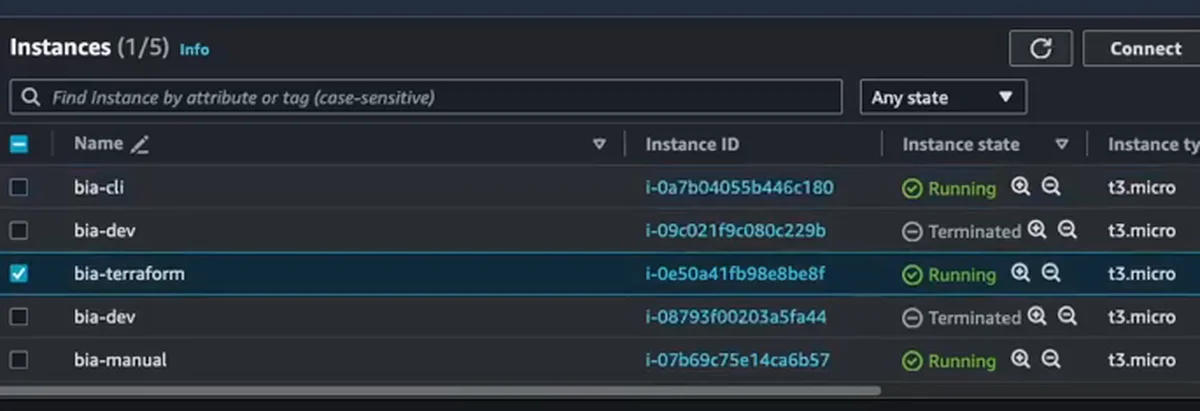Open instance ID i-0e50a41fb98e8be8f
This screenshot has height=411, width=1200.
(735, 274)
